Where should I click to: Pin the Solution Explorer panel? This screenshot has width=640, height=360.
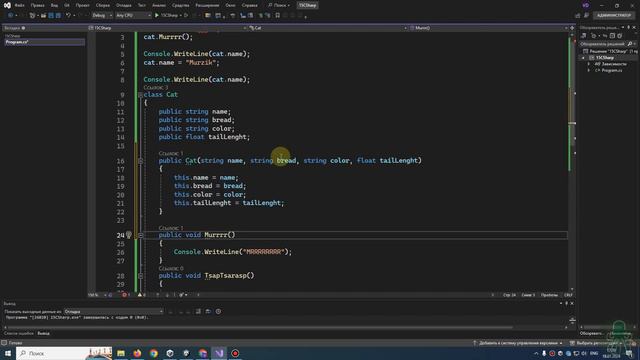pyautogui.click(x=628, y=27)
